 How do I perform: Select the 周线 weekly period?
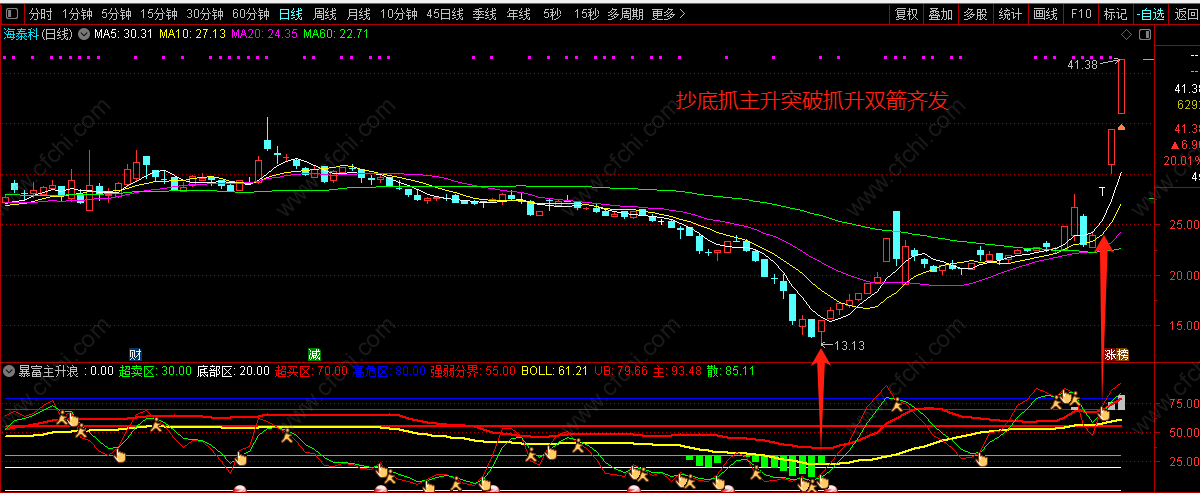click(325, 14)
